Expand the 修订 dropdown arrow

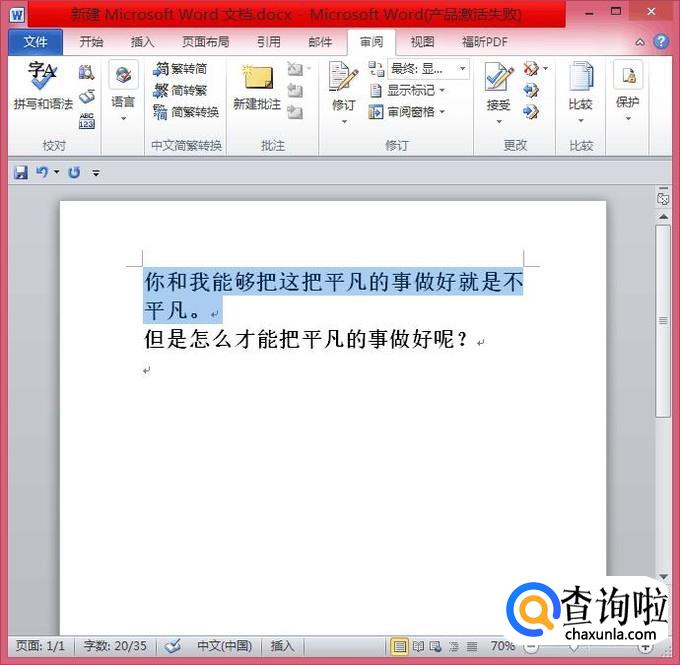(x=344, y=122)
